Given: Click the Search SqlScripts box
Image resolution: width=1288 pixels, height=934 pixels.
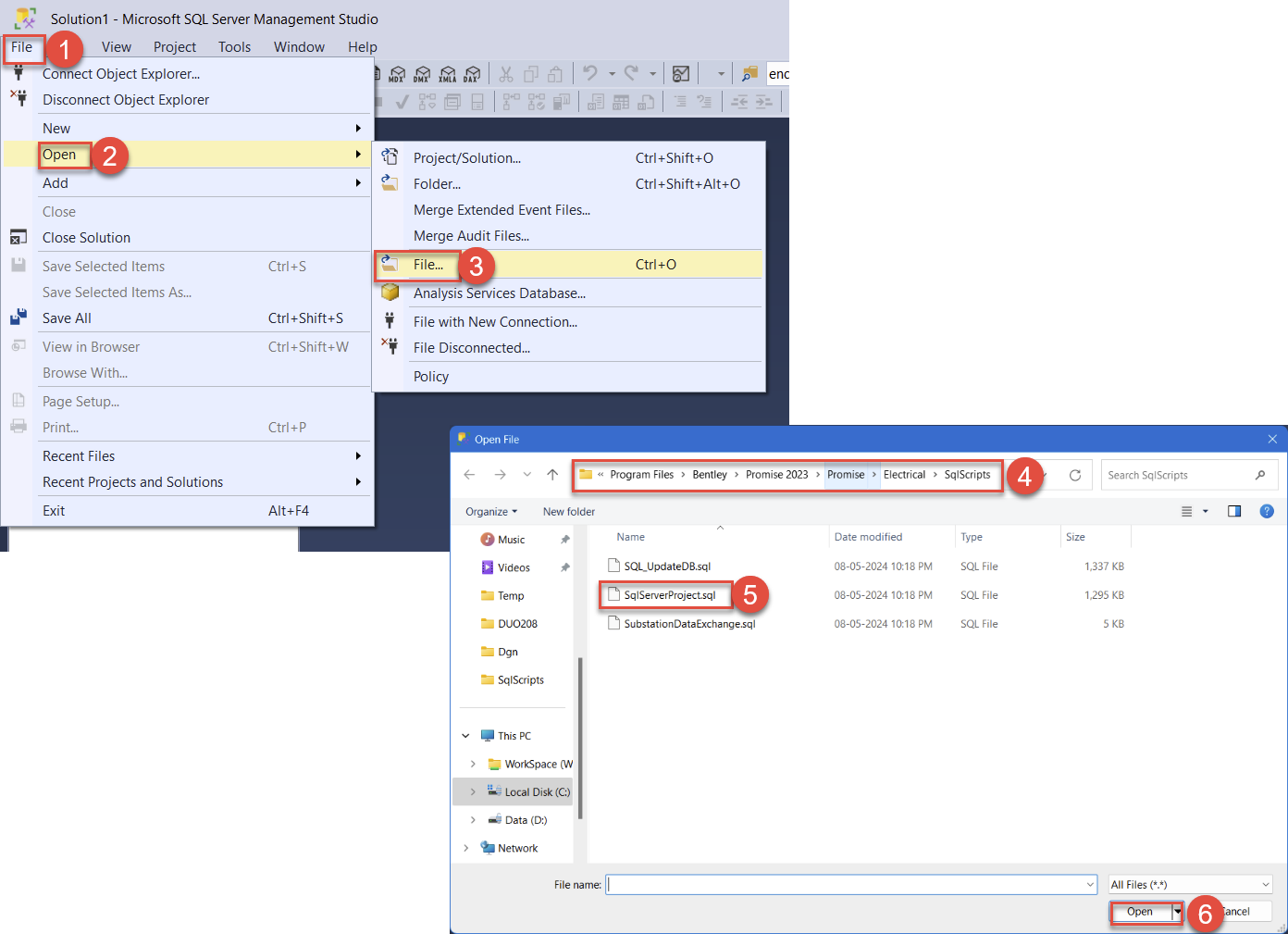Looking at the screenshot, I should [1188, 475].
